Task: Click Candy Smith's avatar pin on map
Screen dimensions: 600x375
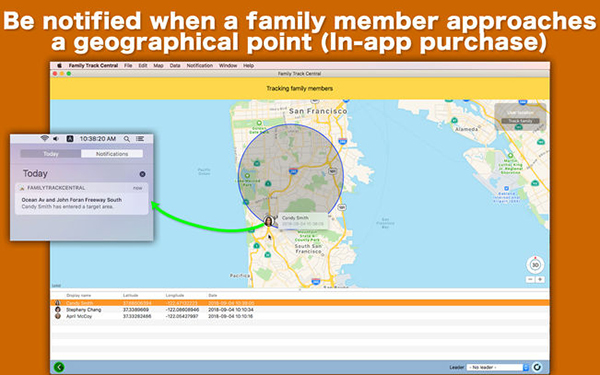Action: (269, 221)
